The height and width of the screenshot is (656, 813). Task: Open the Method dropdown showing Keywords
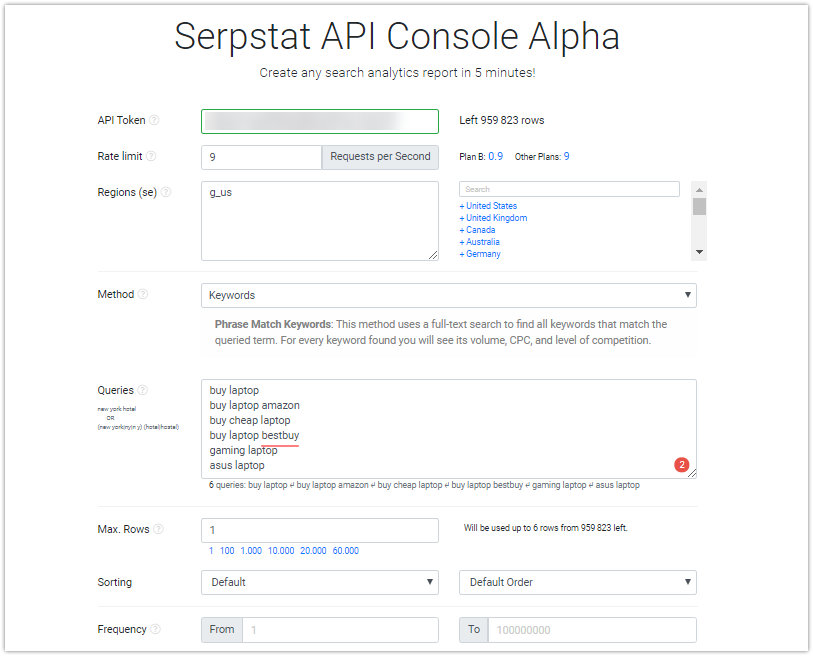[448, 295]
